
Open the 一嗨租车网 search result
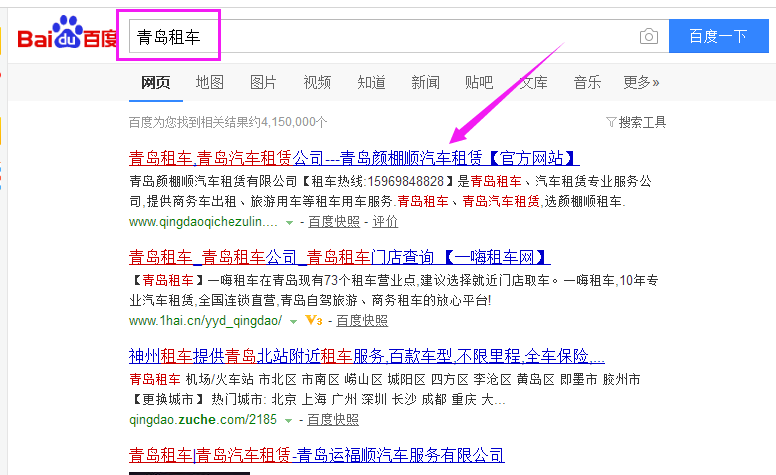coord(339,257)
